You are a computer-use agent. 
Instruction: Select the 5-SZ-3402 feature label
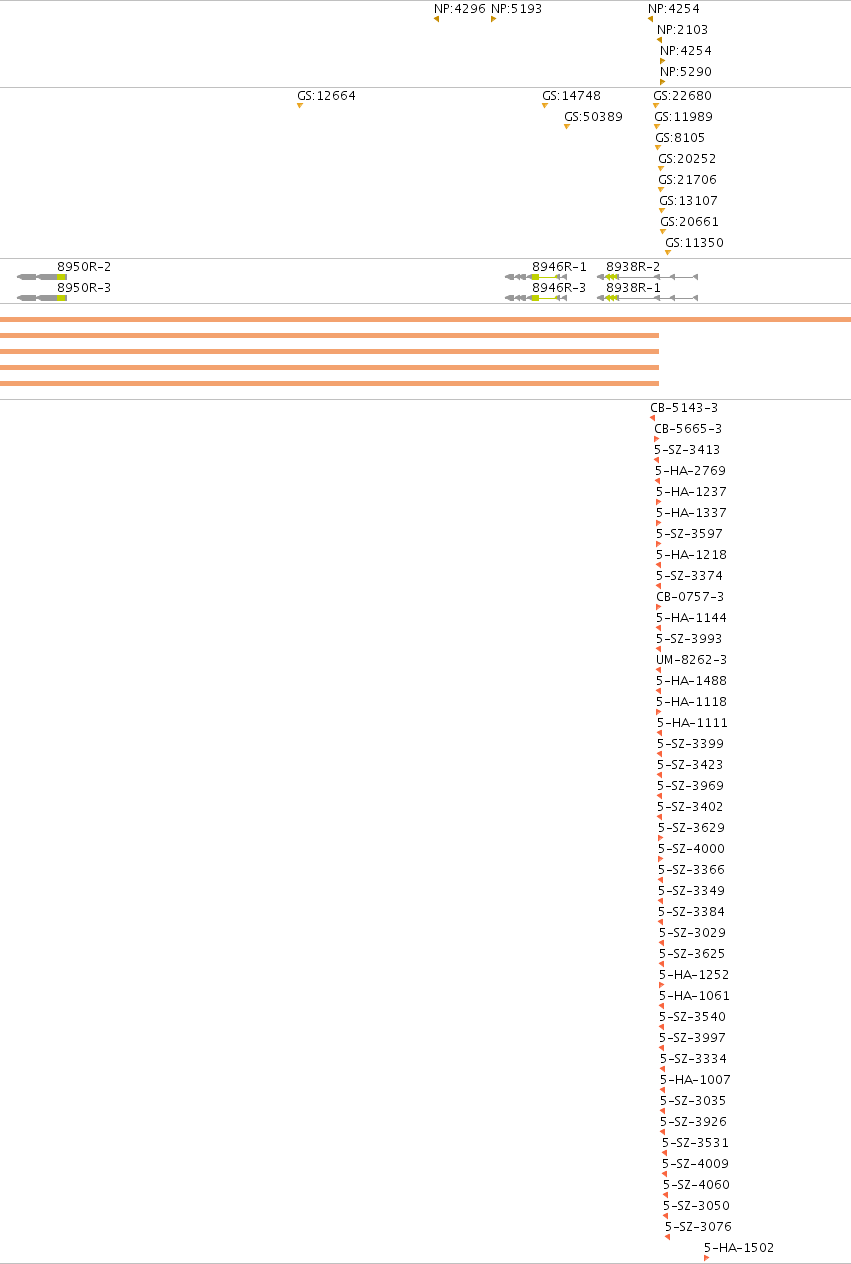(x=690, y=807)
